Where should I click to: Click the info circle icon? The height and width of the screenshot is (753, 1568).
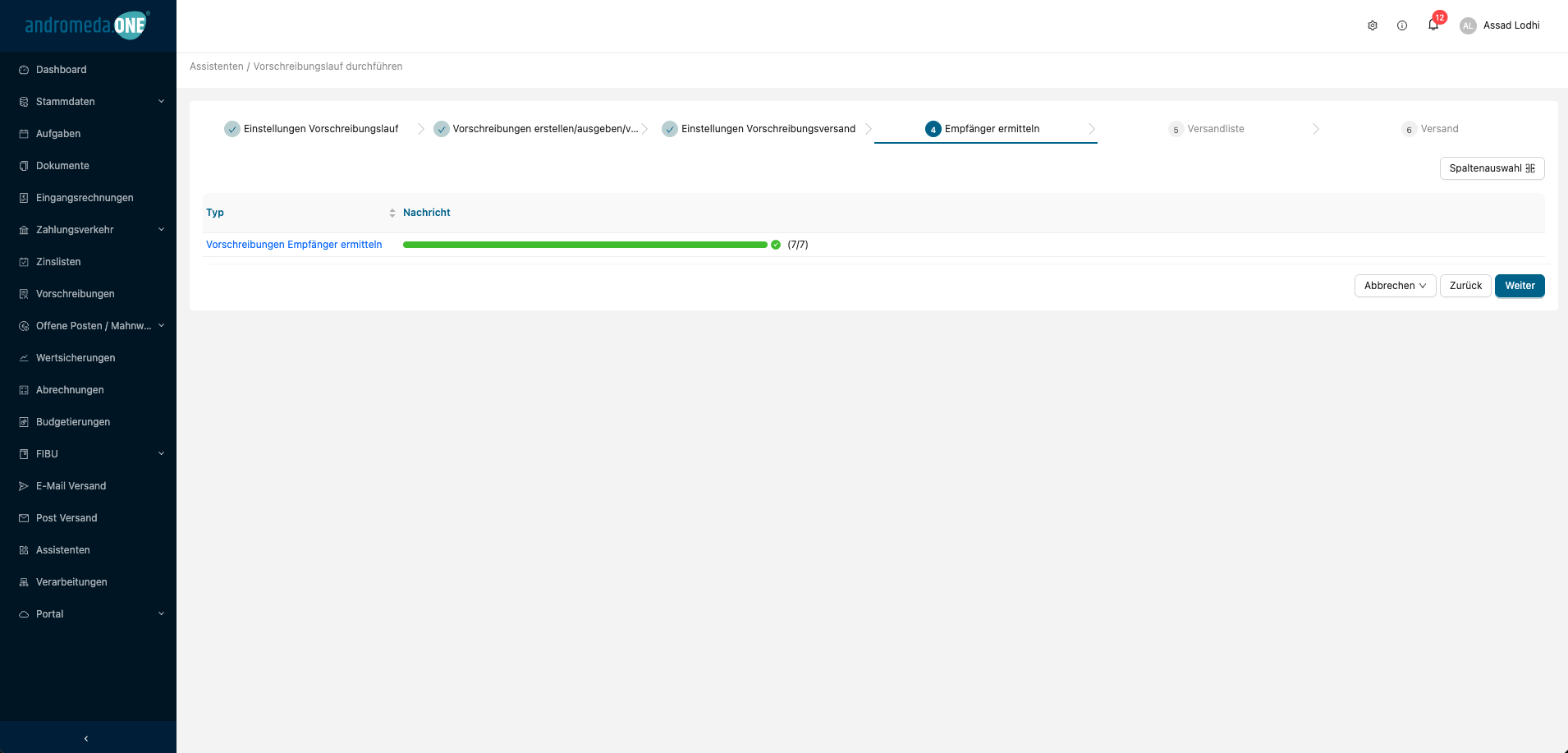click(x=1402, y=25)
